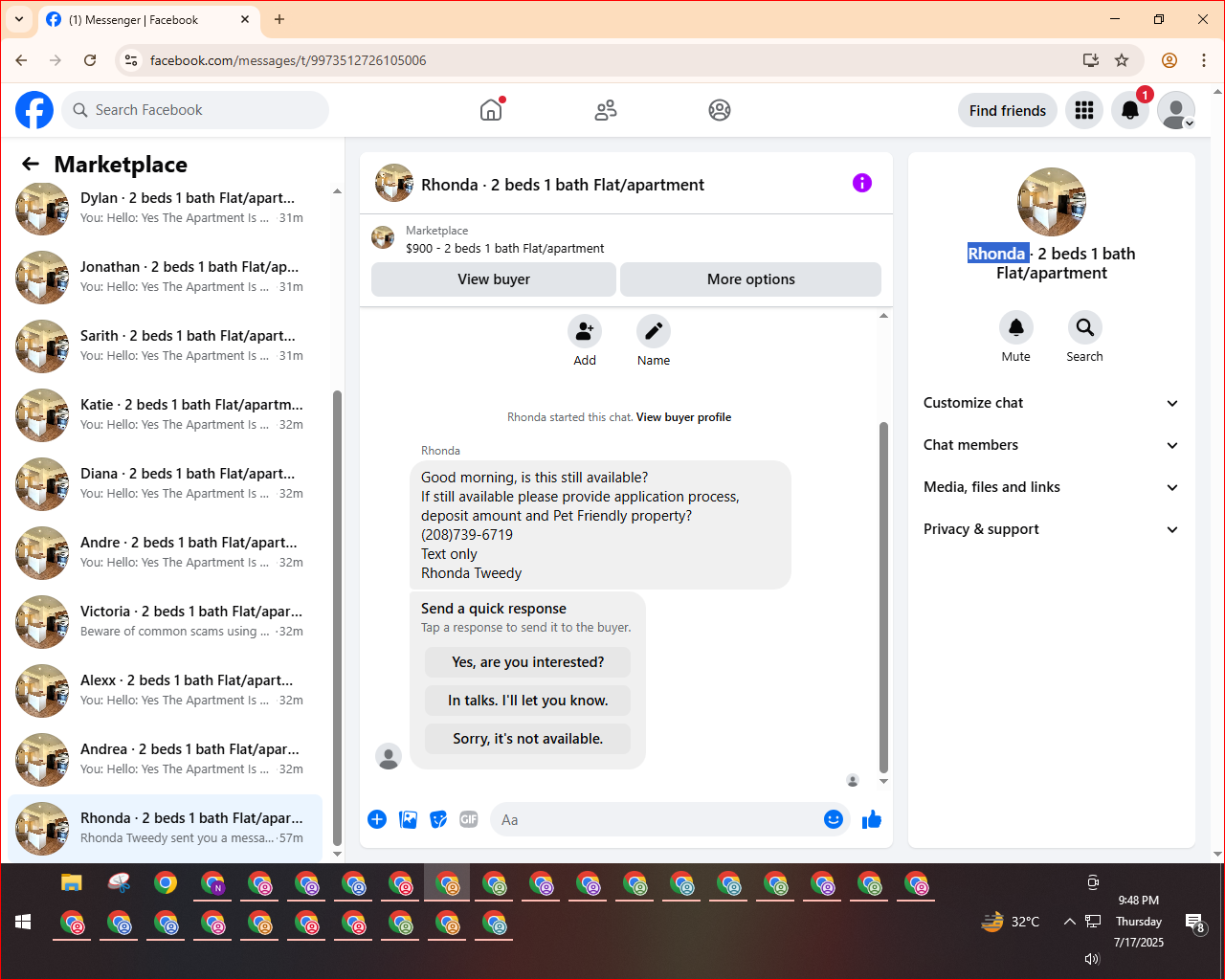The height and width of the screenshot is (980, 1225).
Task: Choose a GIF icon in composer
Action: 469,819
